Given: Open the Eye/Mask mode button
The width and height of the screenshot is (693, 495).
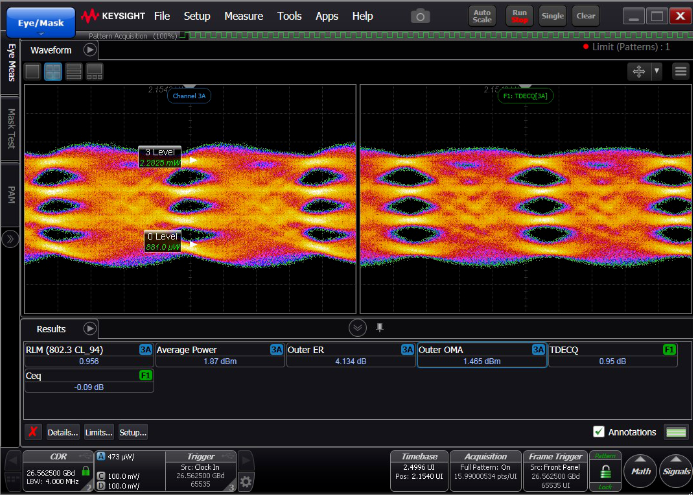Looking at the screenshot, I should [41, 23].
